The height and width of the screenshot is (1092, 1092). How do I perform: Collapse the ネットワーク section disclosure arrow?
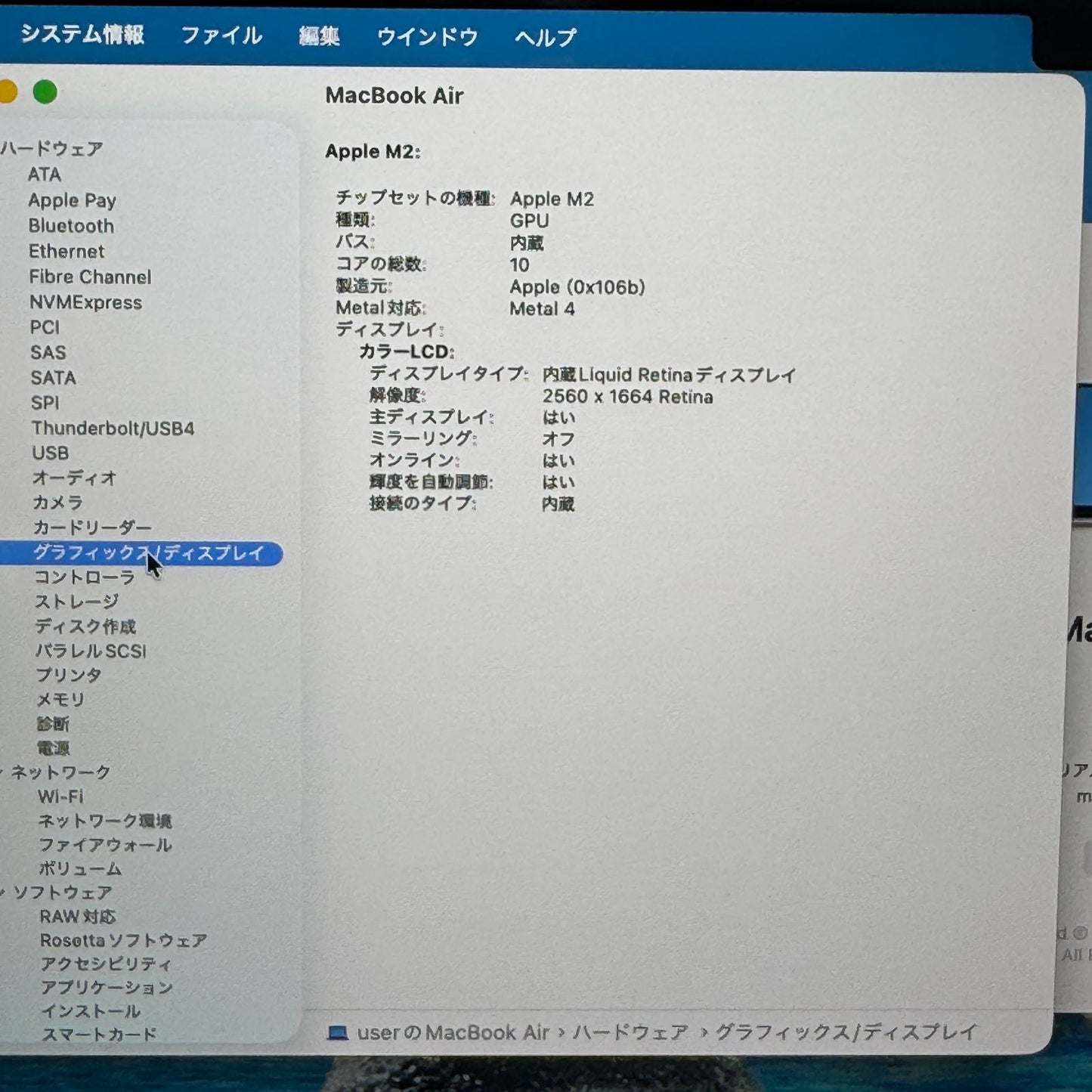click(2, 772)
